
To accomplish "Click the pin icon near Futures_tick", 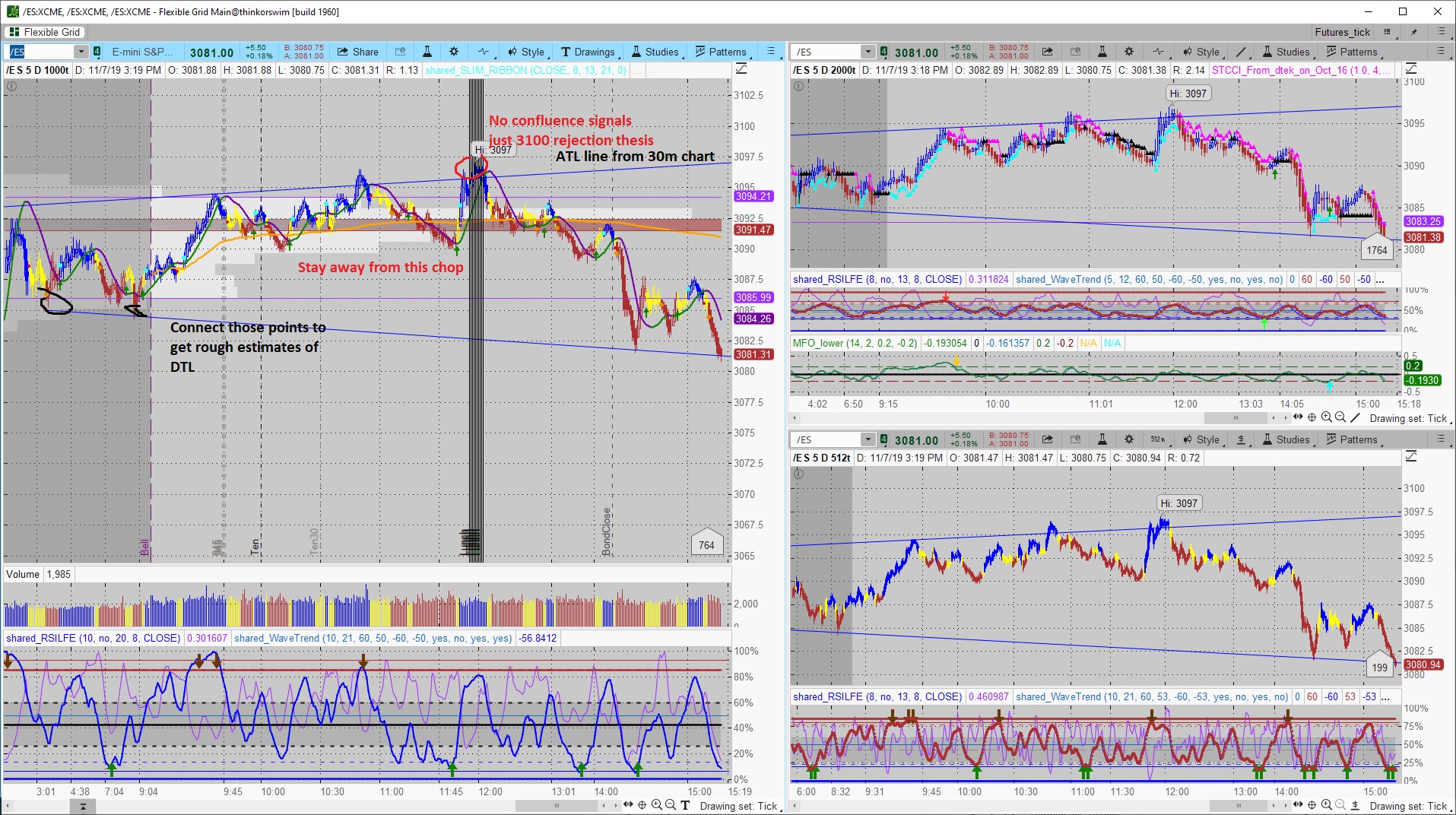I will pyautogui.click(x=1414, y=32).
